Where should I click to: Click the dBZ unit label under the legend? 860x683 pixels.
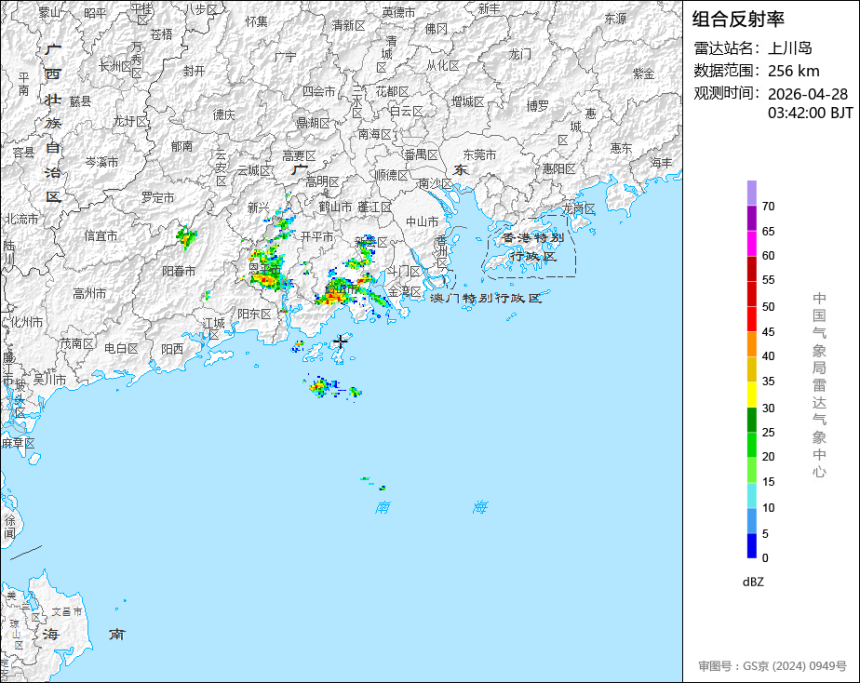(x=753, y=582)
